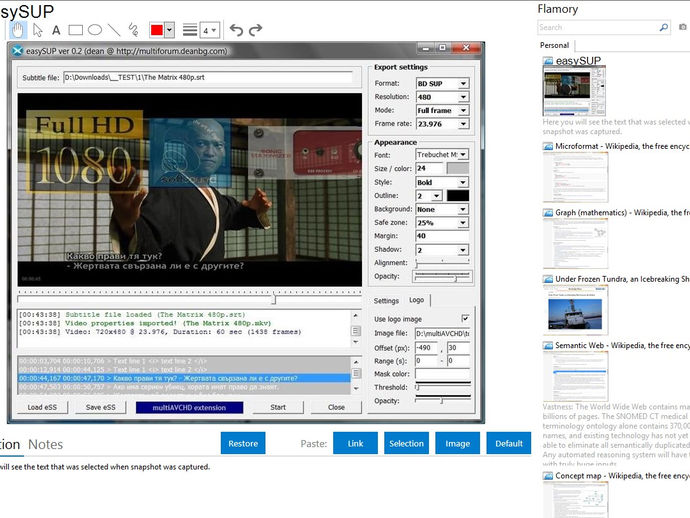Image resolution: width=690 pixels, height=518 pixels.
Task: Click the Subtitle file path field
Action: point(208,77)
